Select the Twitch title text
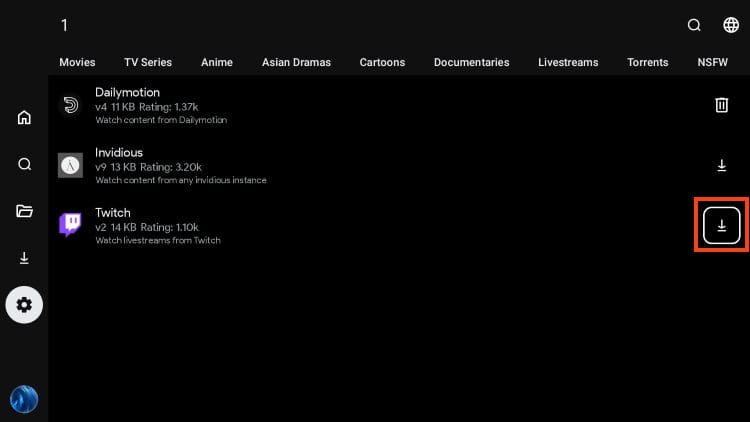Screen dimensions: 750x422 (x=112, y=212)
